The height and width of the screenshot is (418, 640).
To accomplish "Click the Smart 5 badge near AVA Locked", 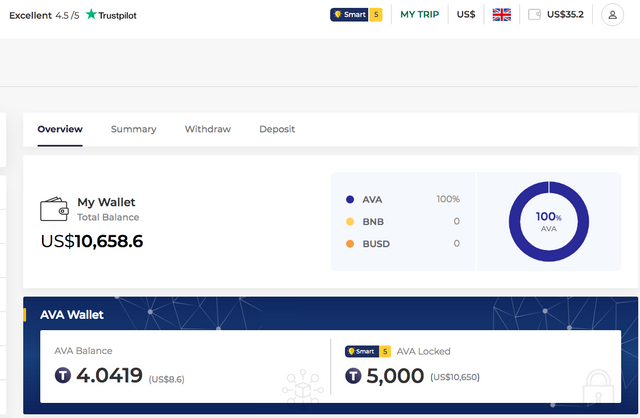I will pos(366,351).
